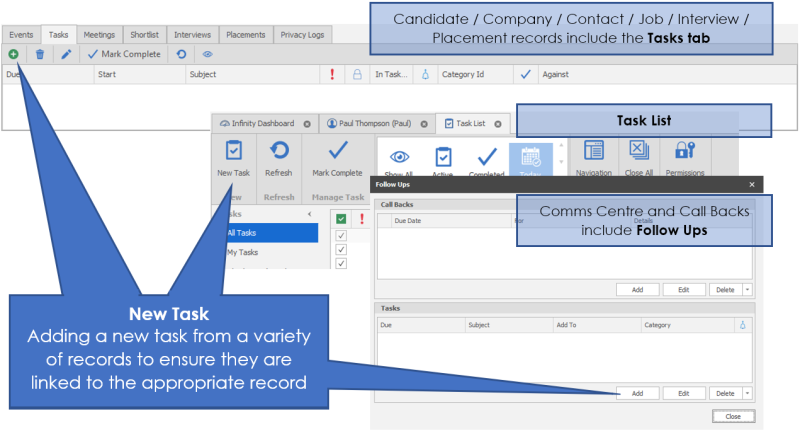Image resolution: width=800 pixels, height=431 pixels.
Task: Open dropdown arrow beside Tasks section Delete
Action: point(747,394)
